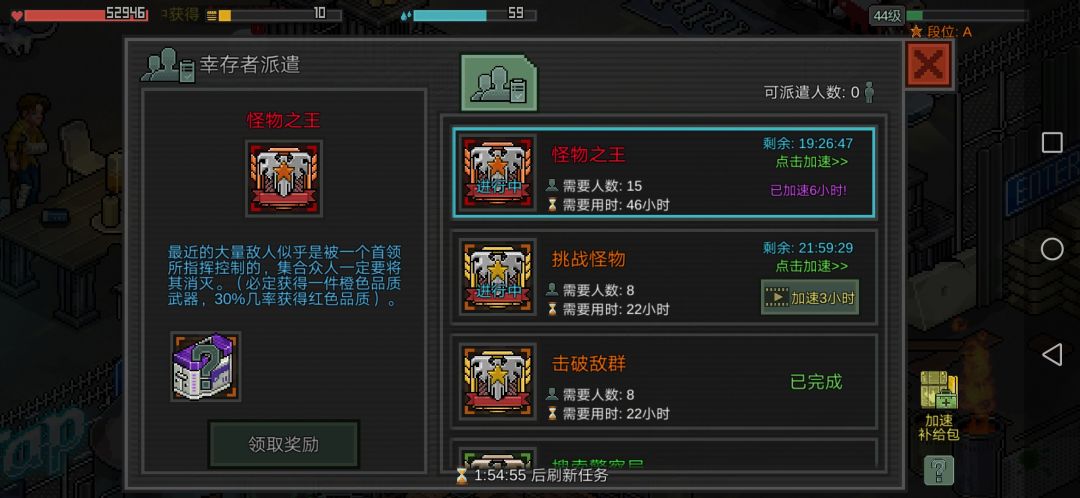
Task: Open the 加速补给包 supply pack icon
Action: click(x=938, y=406)
